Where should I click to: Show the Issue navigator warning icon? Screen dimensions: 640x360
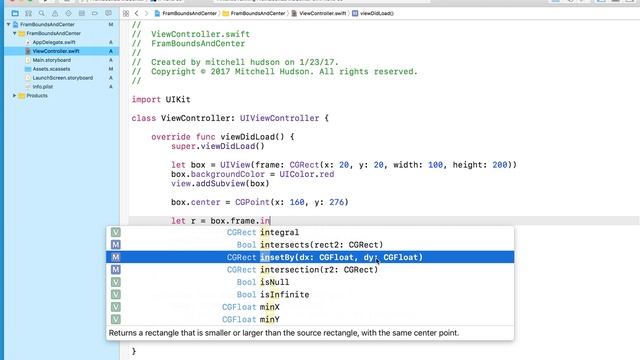[x=55, y=13]
